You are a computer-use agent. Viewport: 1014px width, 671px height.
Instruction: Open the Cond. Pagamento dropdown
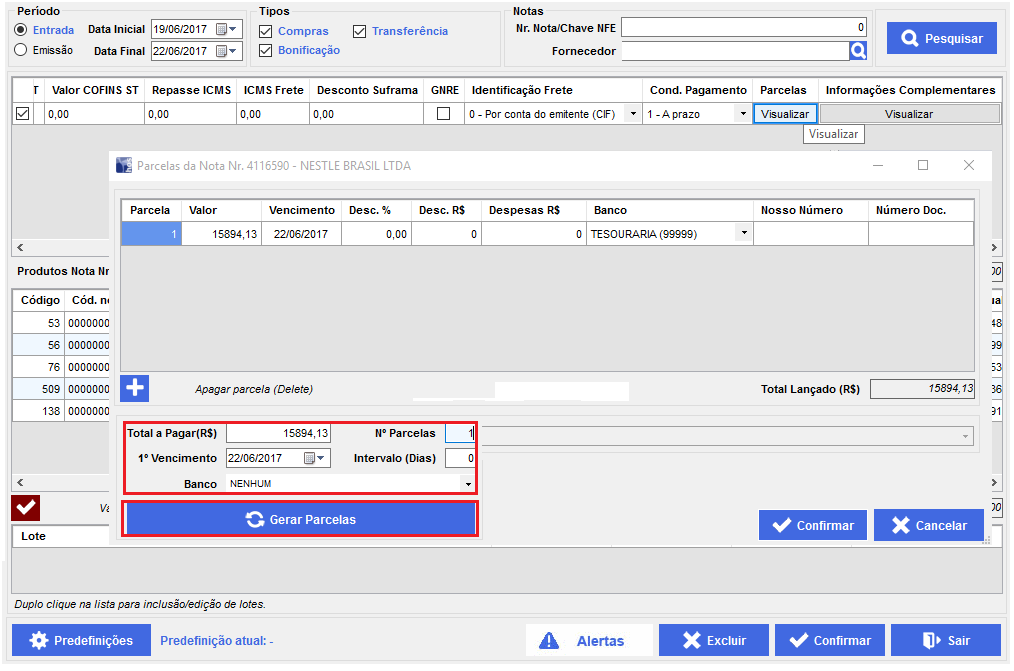(x=743, y=114)
